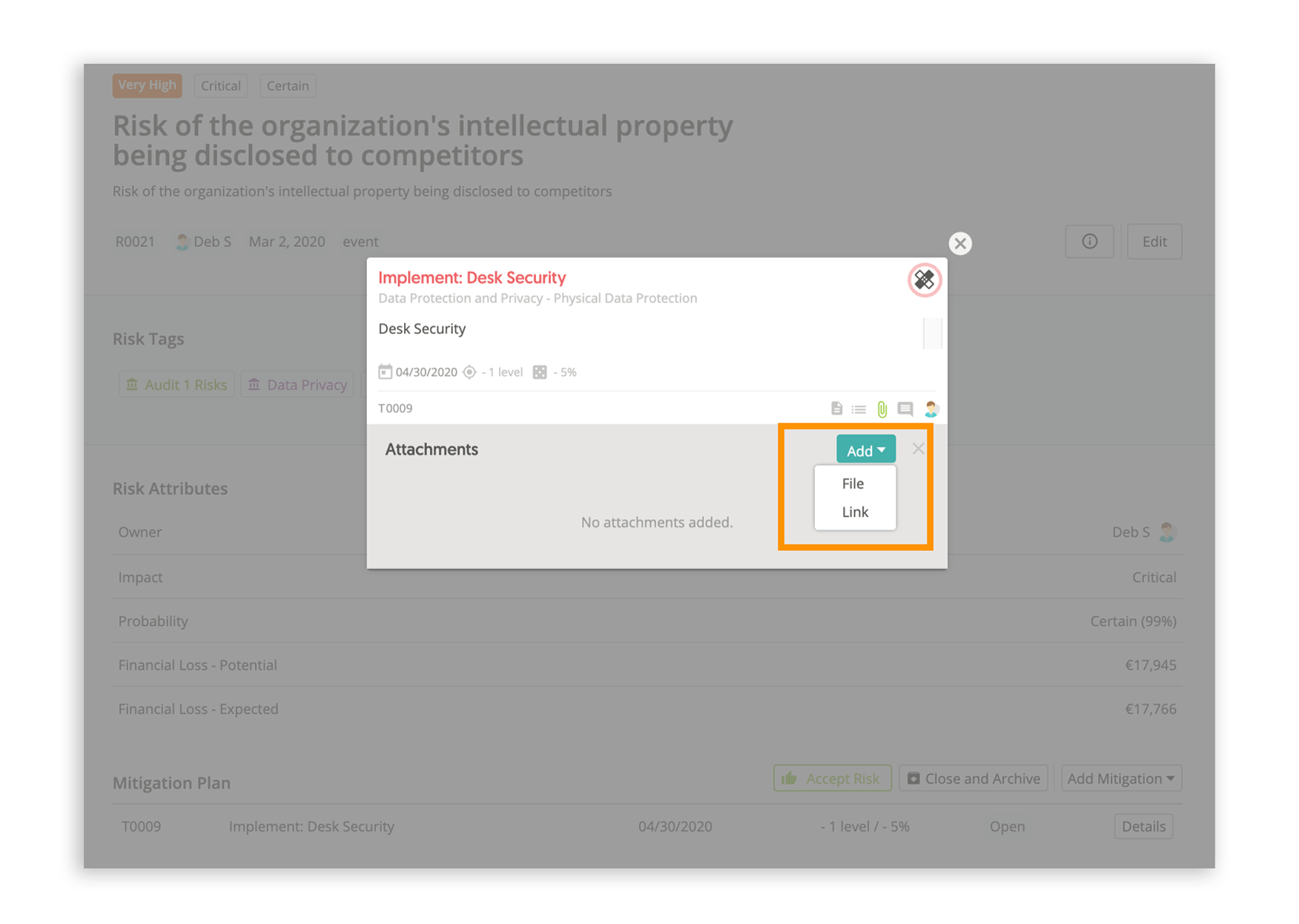The width and height of the screenshot is (1299, 924).
Task: Click the 'Certain (99%)' probability value
Action: (x=1133, y=621)
